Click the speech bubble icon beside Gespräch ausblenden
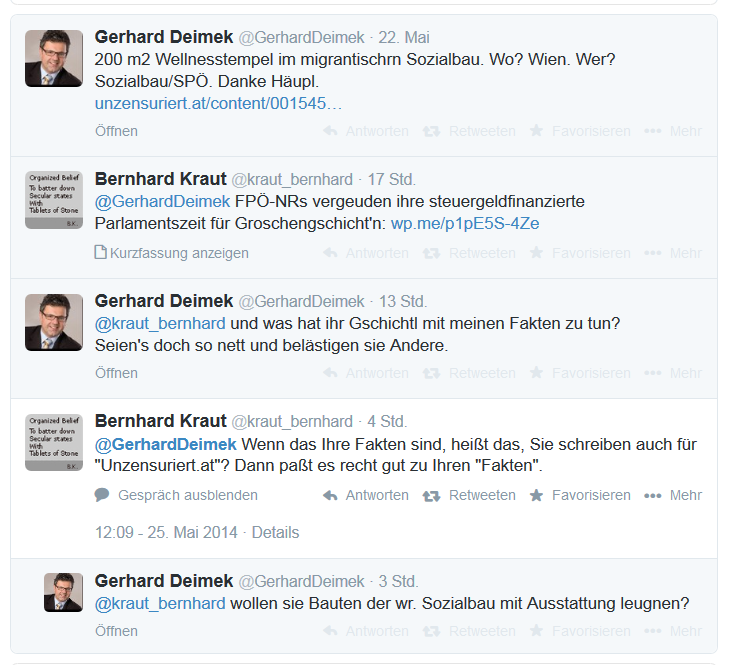The height and width of the screenshot is (665, 742). click(x=102, y=495)
